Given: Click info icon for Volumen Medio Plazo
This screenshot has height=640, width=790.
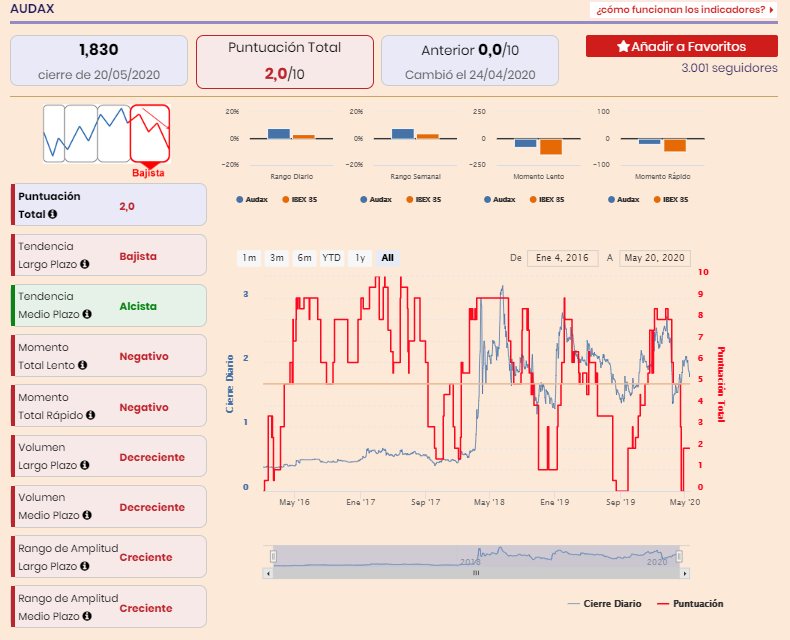Looking at the screenshot, I should pos(87,515).
